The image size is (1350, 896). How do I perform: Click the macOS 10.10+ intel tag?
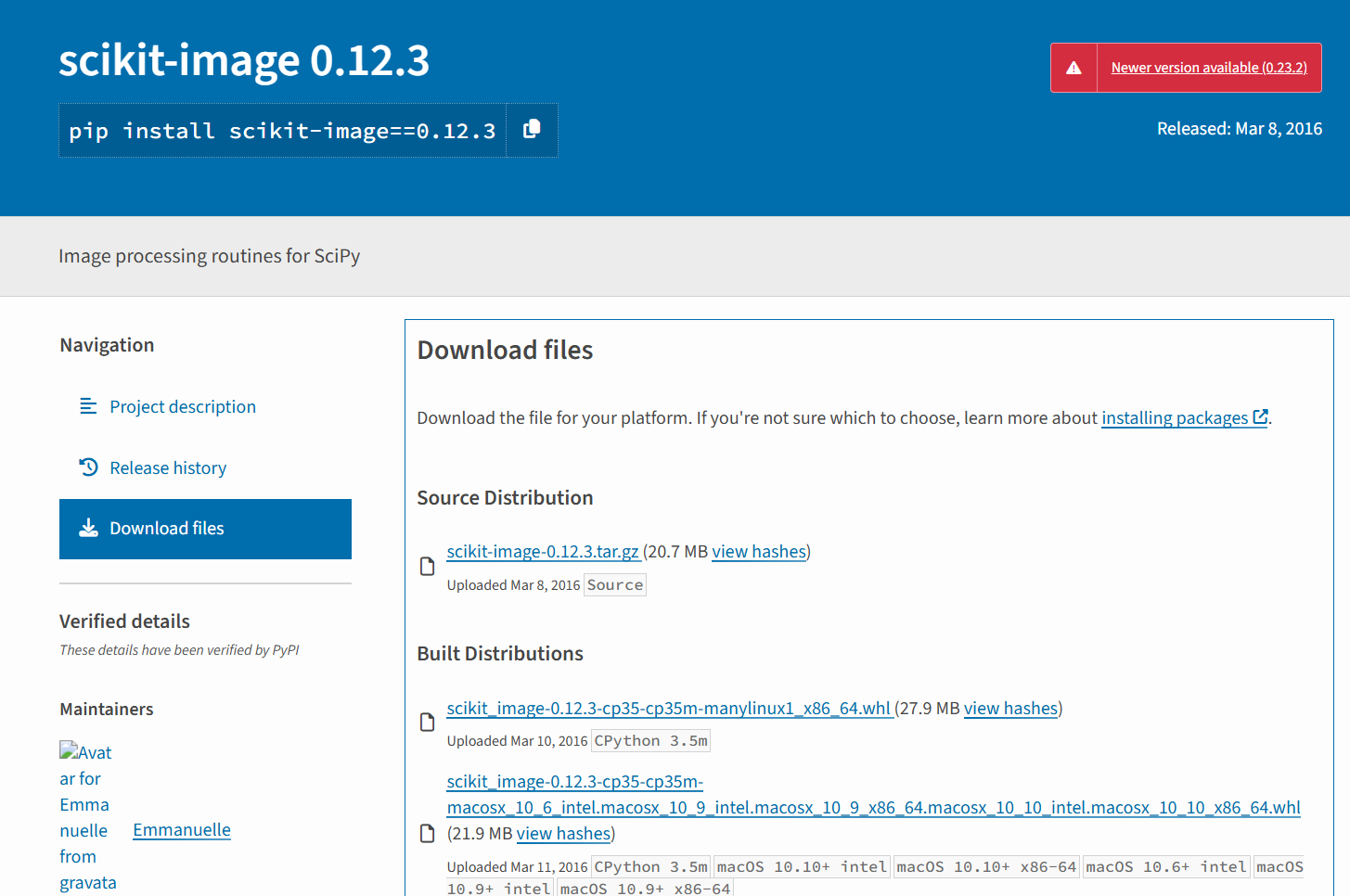click(803, 867)
